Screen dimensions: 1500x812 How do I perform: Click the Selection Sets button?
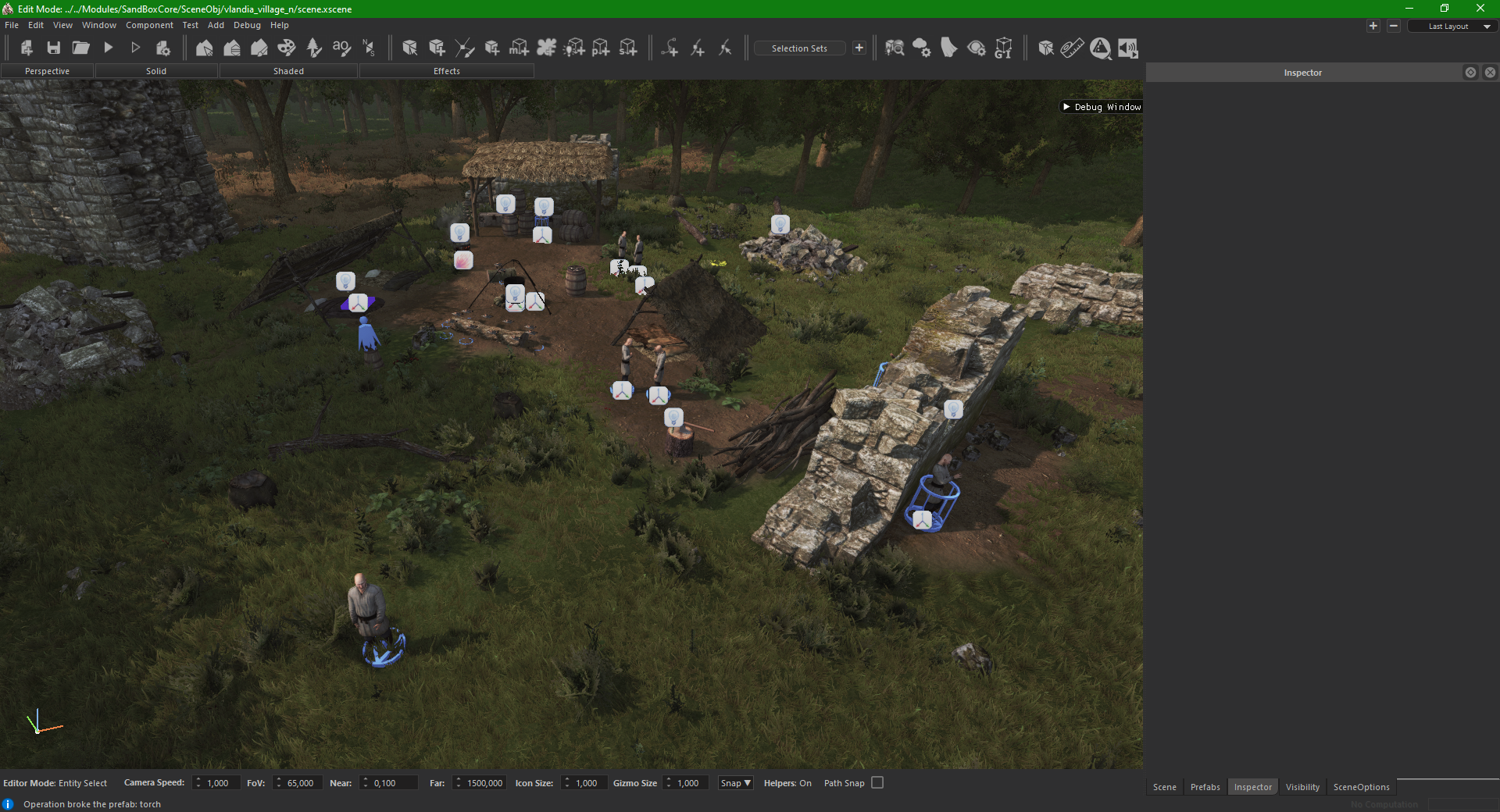(x=799, y=48)
